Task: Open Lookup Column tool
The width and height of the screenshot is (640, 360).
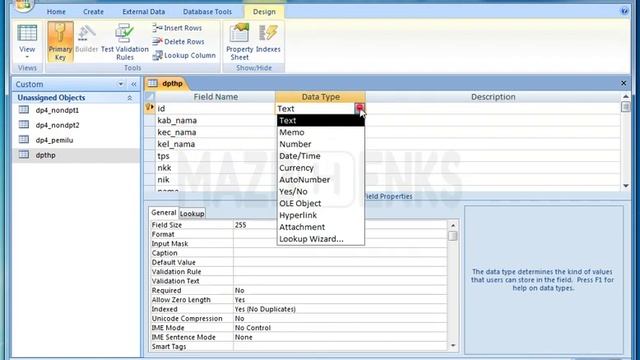Action: click(x=184, y=56)
